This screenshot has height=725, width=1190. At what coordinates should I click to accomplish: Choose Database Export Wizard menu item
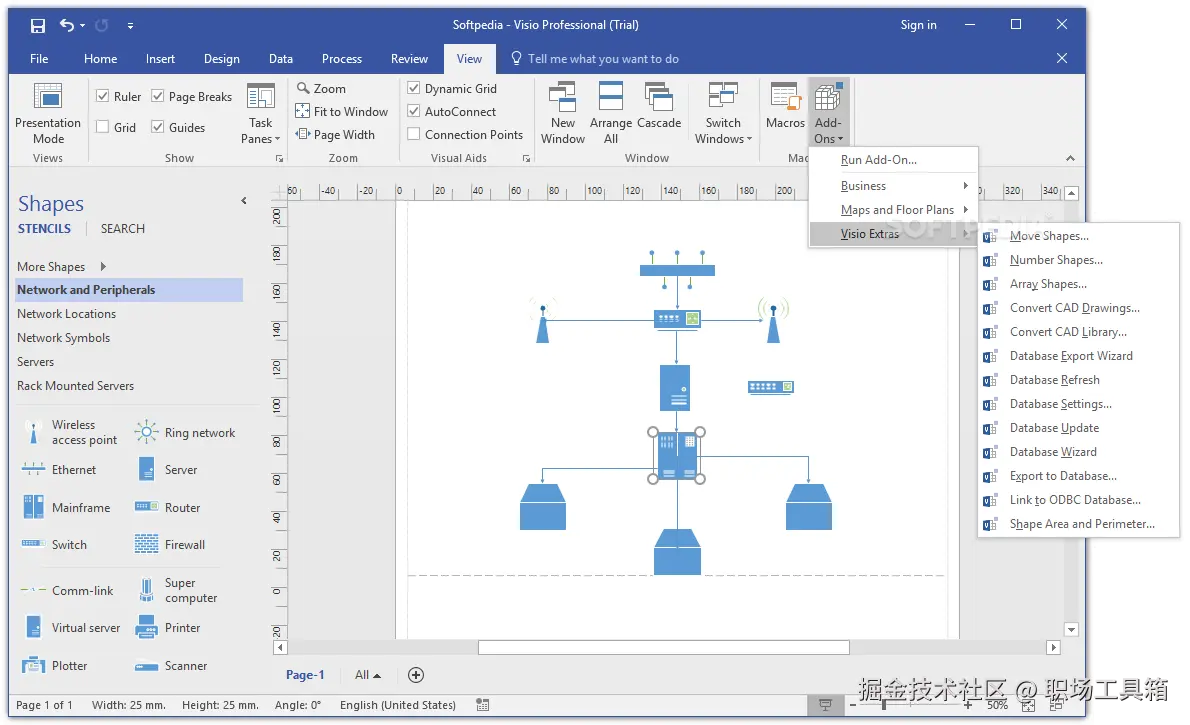point(1078,356)
